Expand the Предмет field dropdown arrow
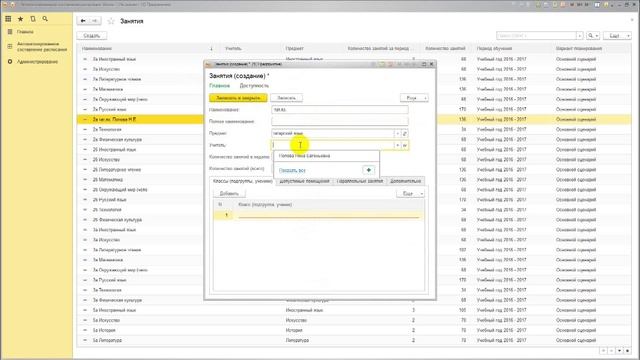 click(398, 133)
